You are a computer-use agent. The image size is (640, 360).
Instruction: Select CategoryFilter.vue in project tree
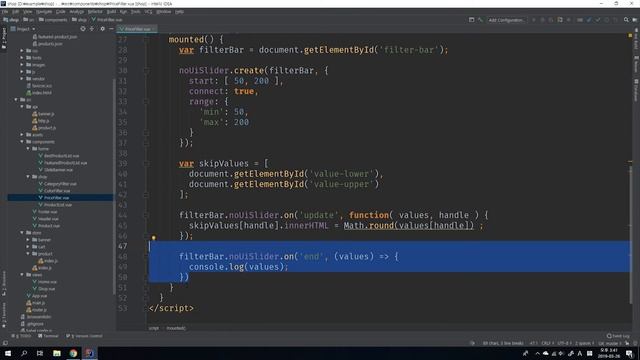(60, 184)
